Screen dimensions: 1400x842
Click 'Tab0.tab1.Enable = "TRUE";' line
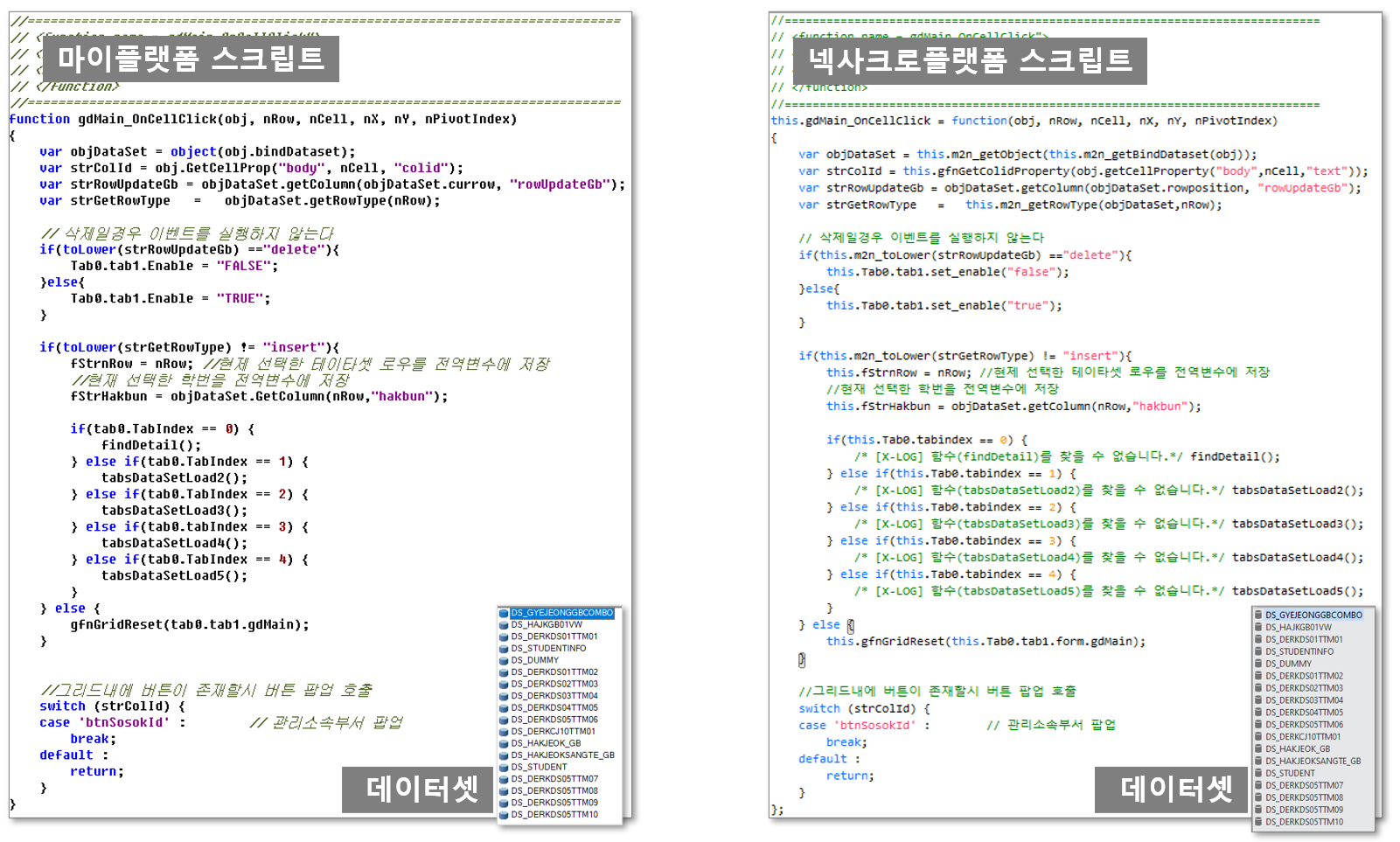[171, 298]
